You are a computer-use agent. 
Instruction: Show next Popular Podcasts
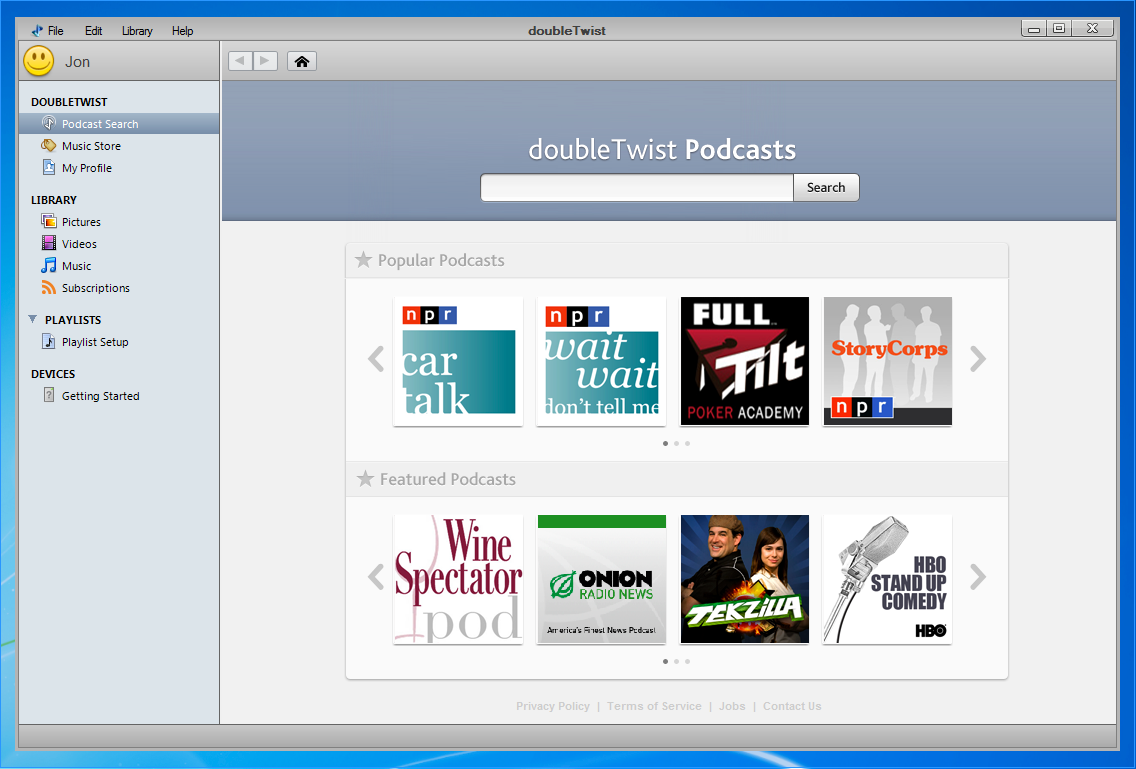pyautogui.click(x=978, y=359)
